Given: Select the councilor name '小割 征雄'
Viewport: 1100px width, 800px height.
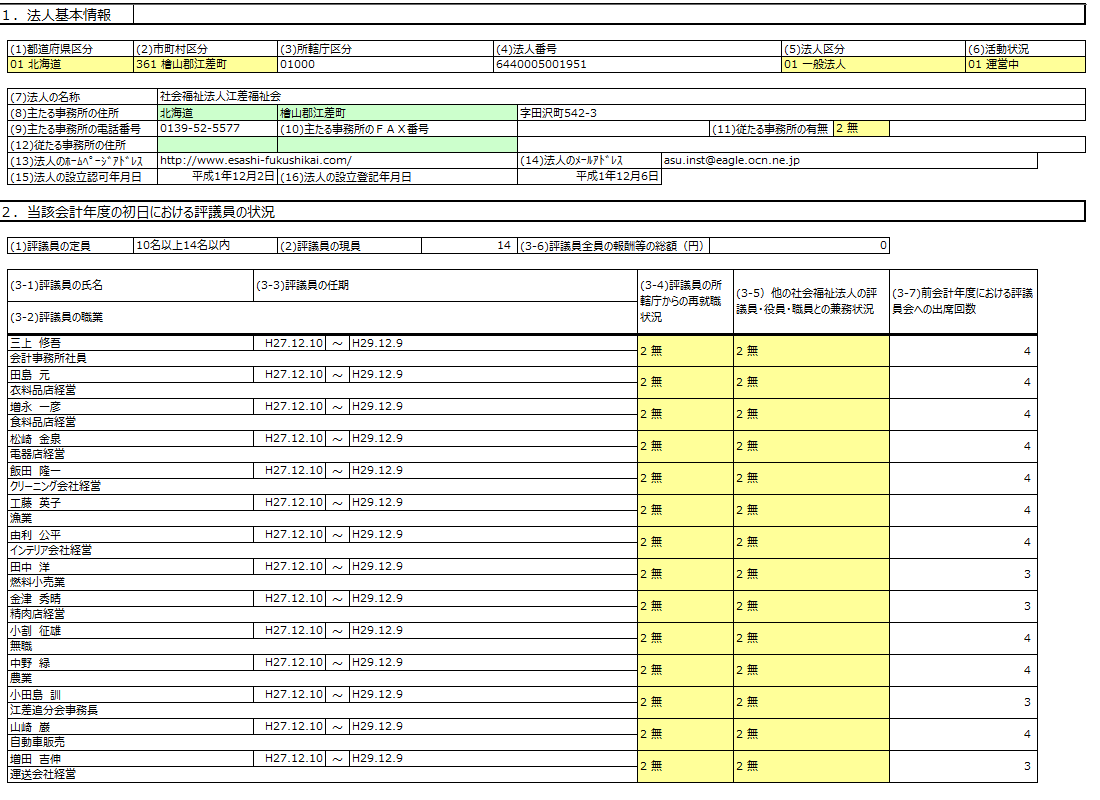Looking at the screenshot, I should (130, 631).
